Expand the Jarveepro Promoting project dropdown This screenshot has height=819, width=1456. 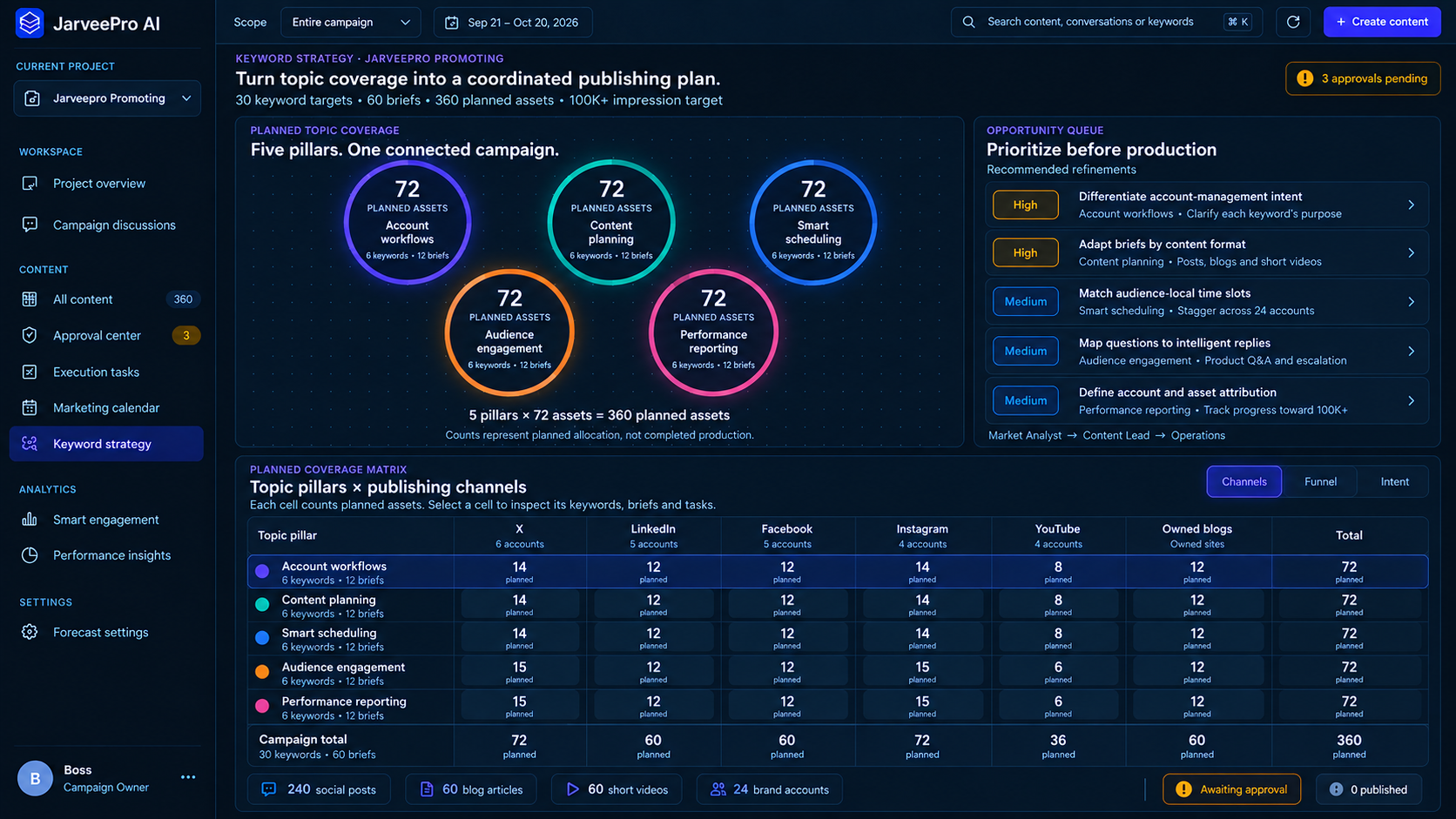(107, 98)
